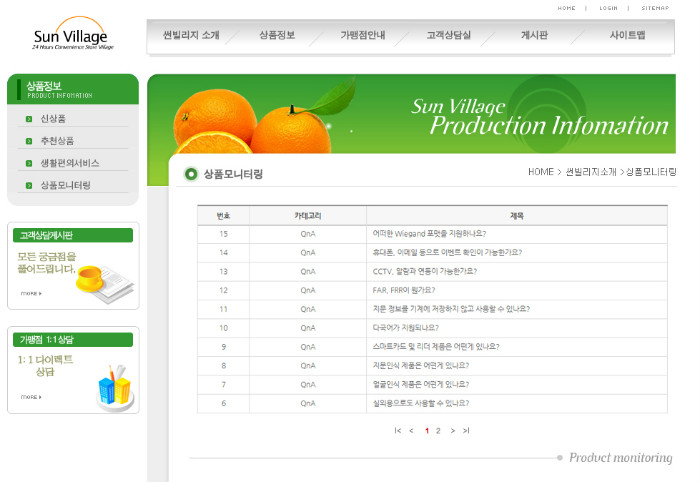Click more under 고객상담게시판 banner
The width and height of the screenshot is (700, 482).
[x=30, y=293]
